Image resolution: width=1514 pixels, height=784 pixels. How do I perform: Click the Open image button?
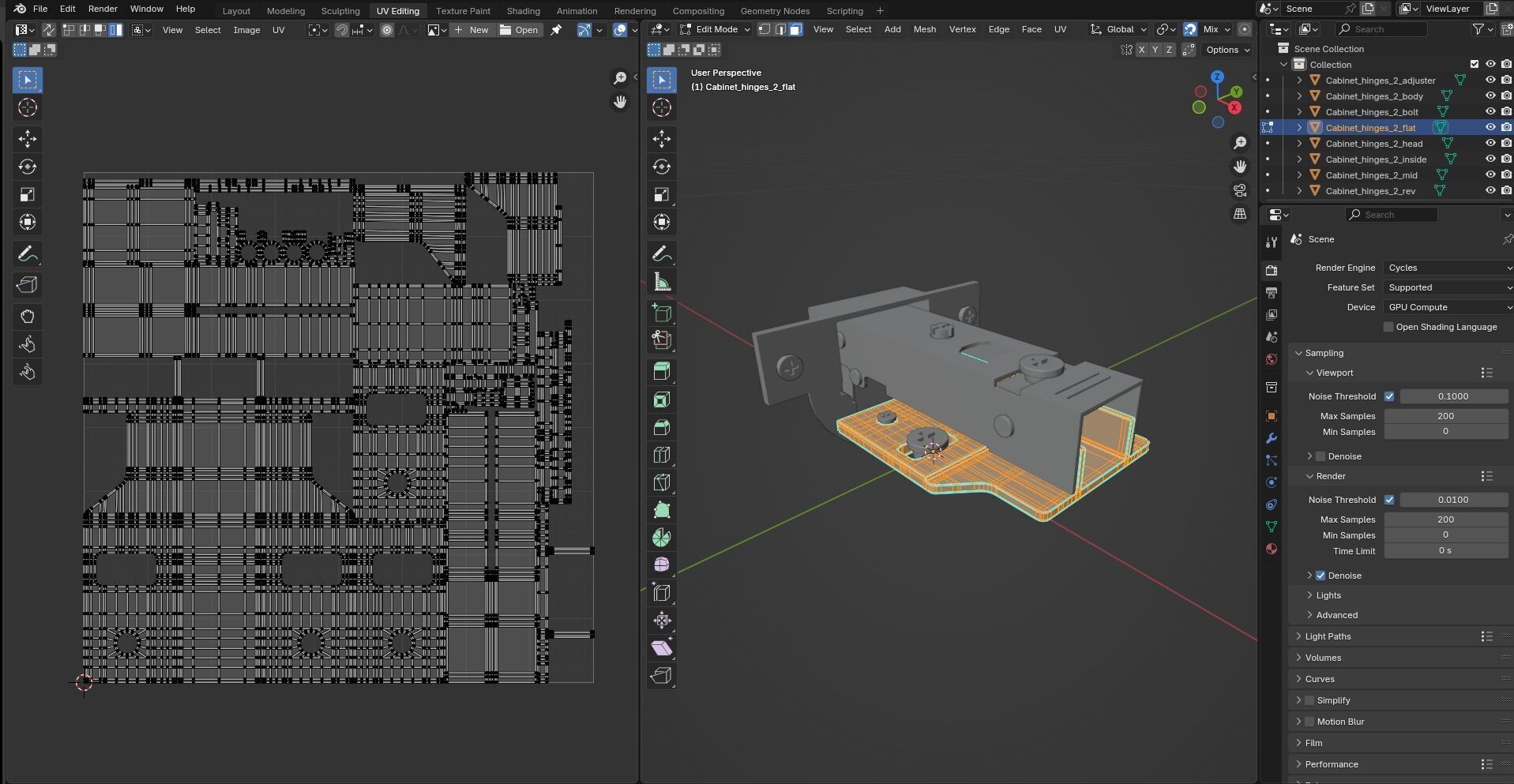click(x=519, y=30)
